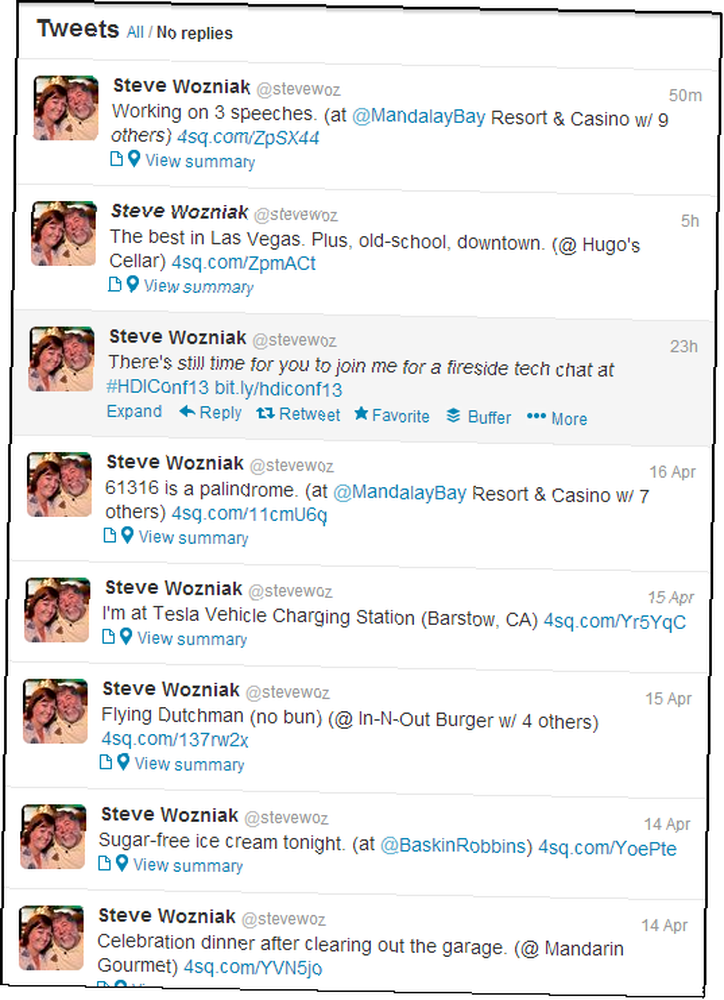724x1000 pixels.
Task: View summary of the 3 speeches tweet
Action: pyautogui.click(x=200, y=161)
